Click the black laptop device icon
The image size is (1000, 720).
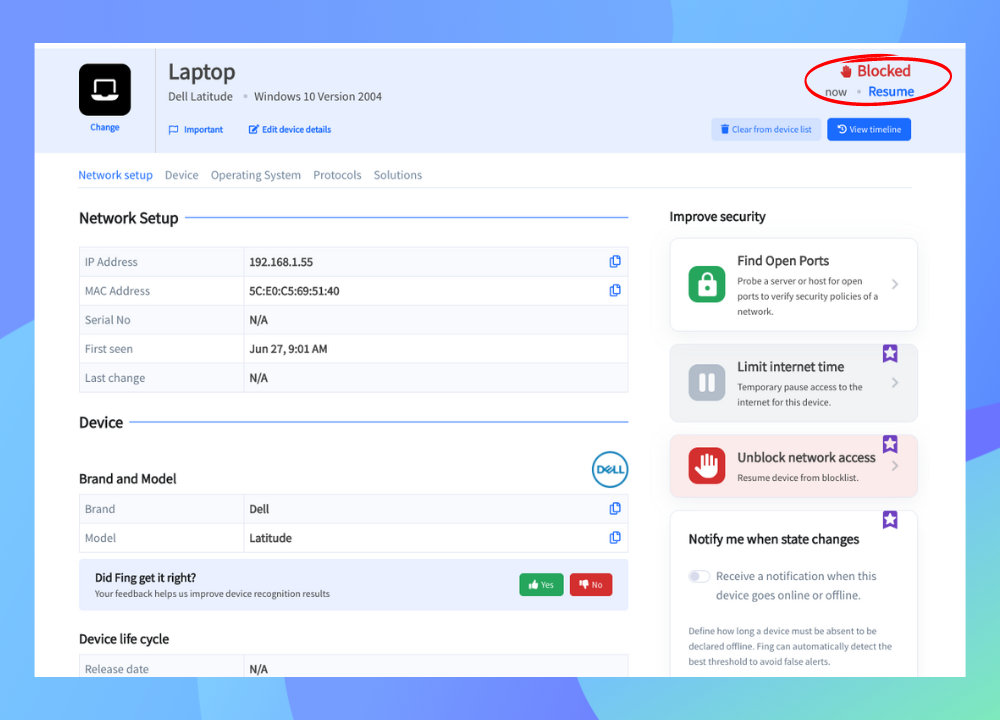105,89
